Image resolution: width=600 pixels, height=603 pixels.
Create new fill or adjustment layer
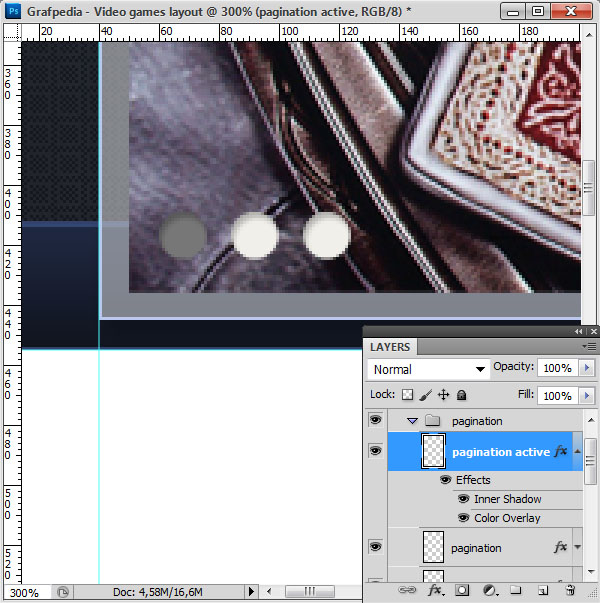490,590
